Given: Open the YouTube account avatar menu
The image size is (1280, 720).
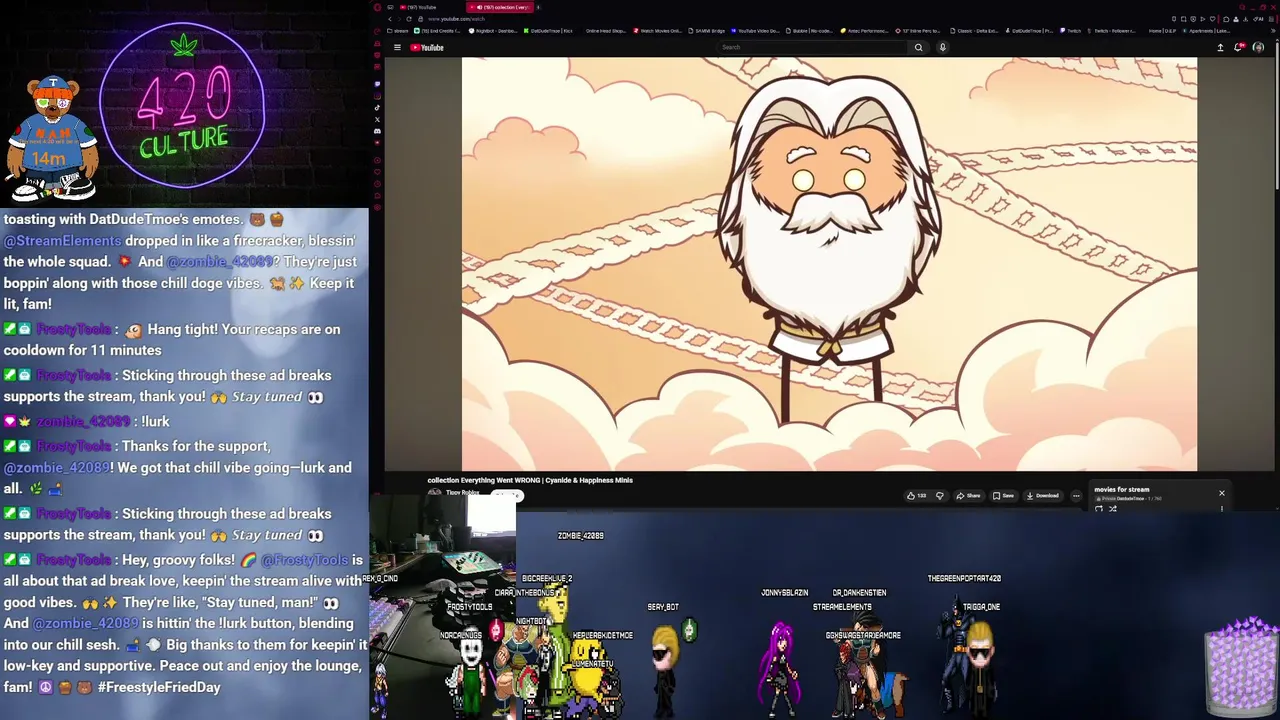Looking at the screenshot, I should coord(1259,47).
